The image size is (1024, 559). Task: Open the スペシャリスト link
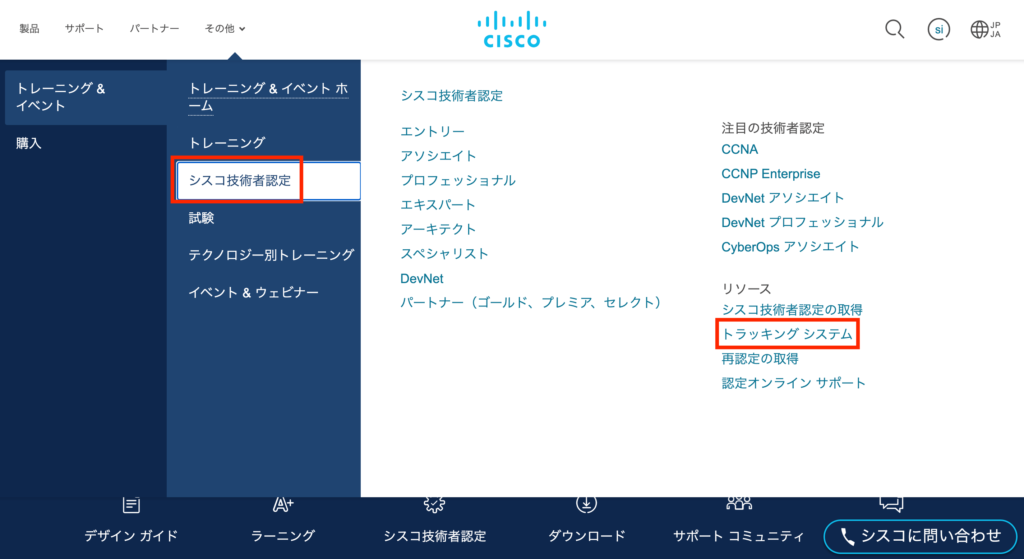(444, 253)
